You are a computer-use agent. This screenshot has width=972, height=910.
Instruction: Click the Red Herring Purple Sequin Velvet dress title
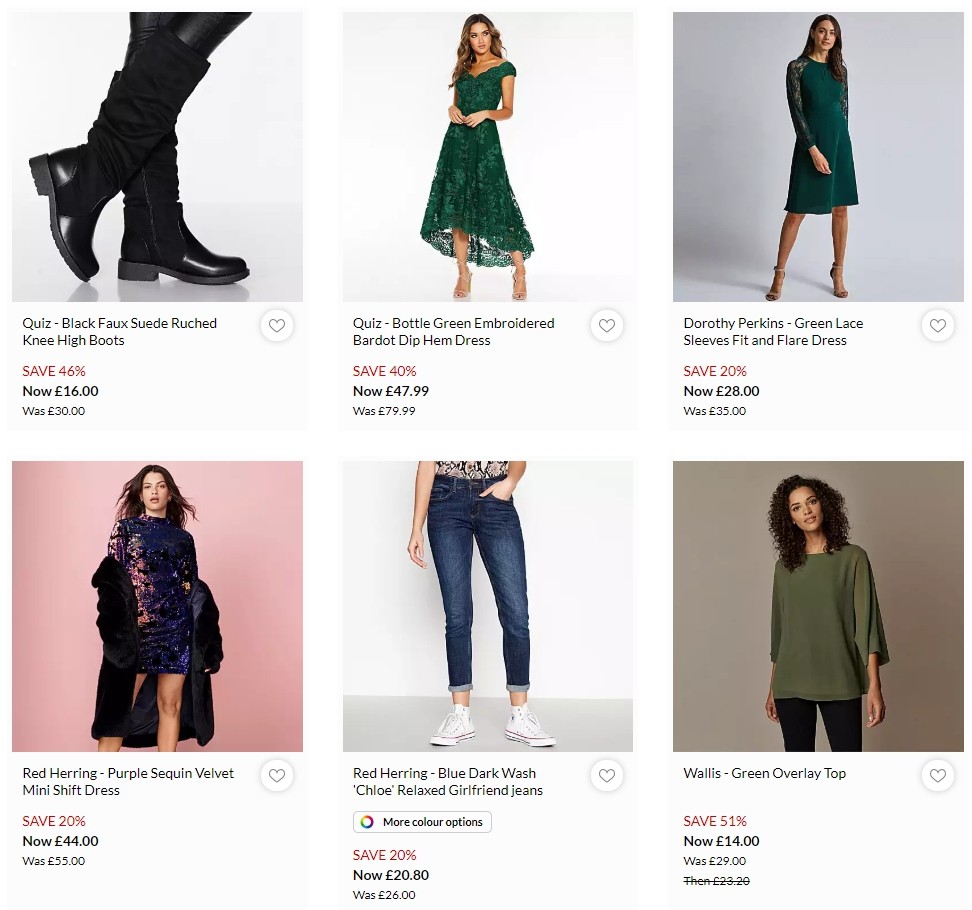tap(128, 782)
